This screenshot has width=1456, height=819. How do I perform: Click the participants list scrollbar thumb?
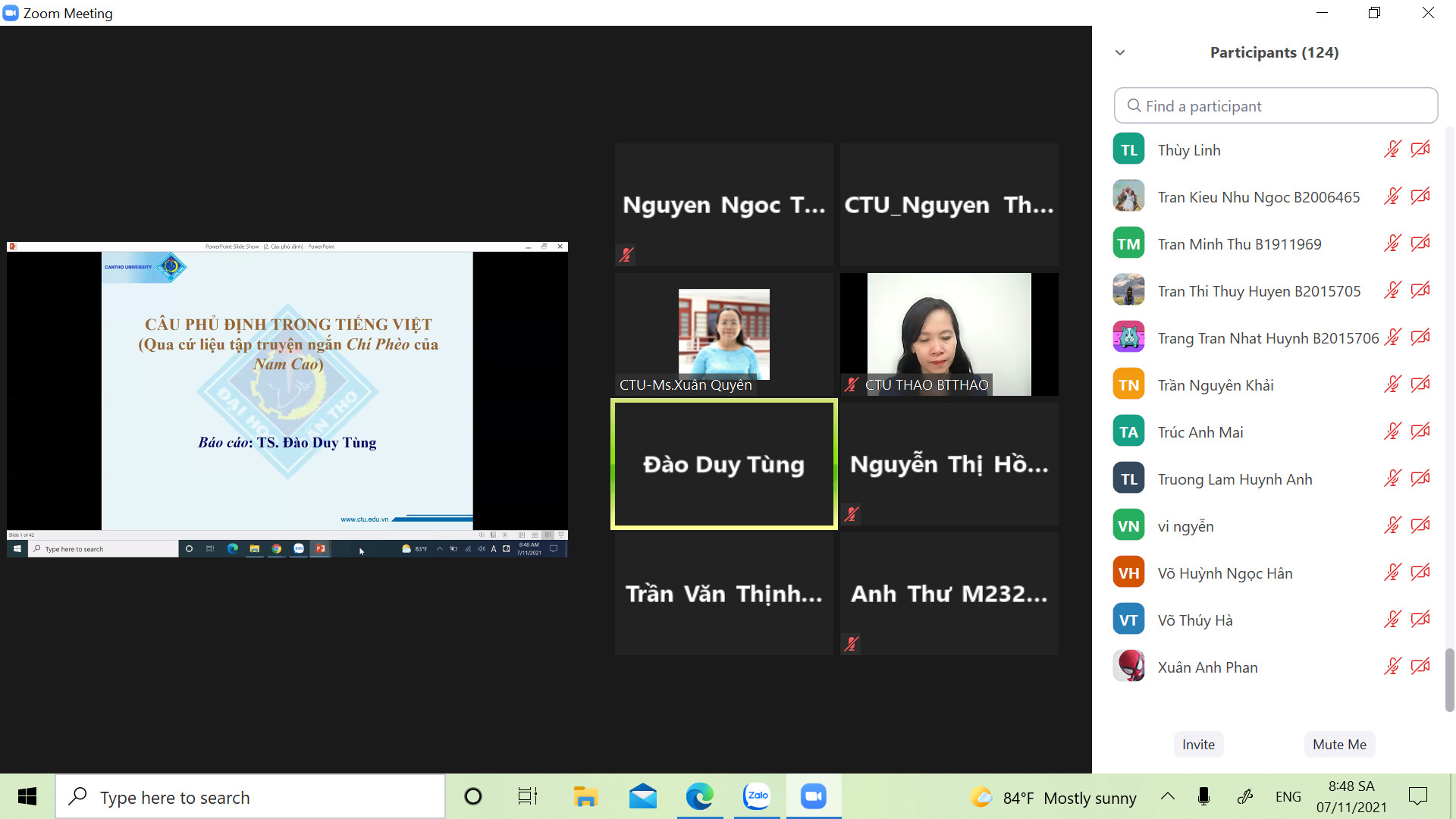1449,679
